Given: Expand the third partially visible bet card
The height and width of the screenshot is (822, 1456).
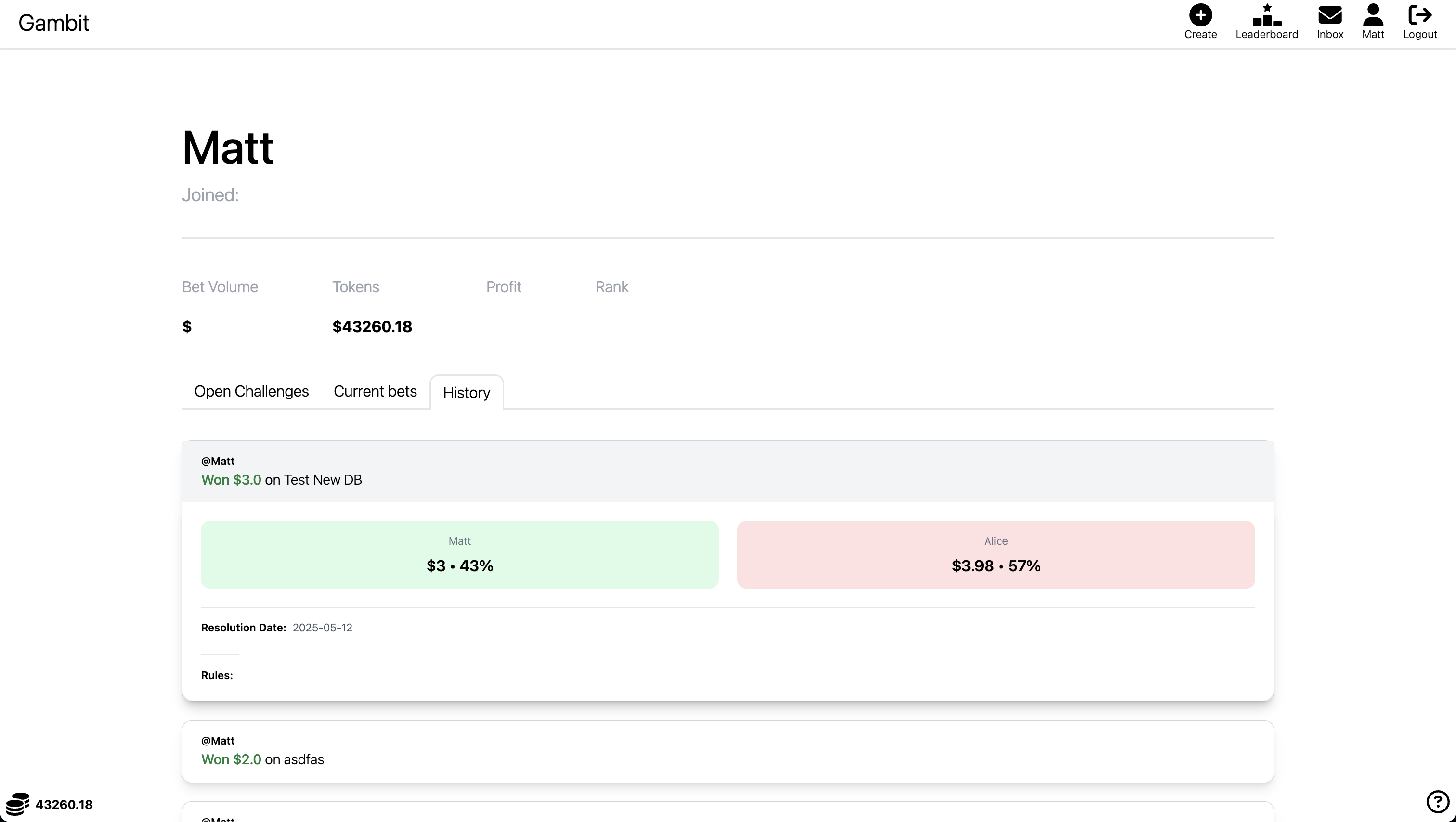Looking at the screenshot, I should pyautogui.click(x=728, y=813).
